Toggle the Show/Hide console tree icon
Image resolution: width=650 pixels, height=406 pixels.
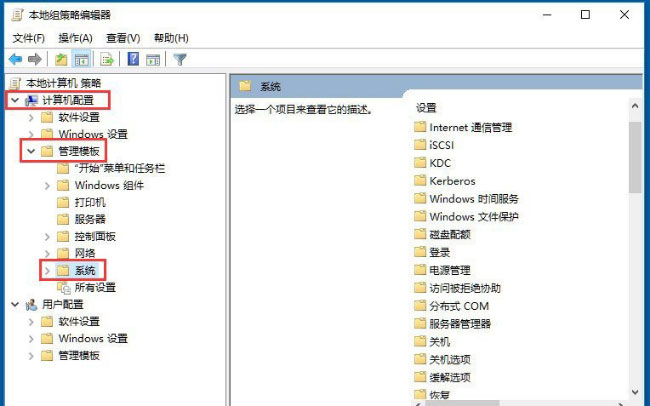(81, 60)
